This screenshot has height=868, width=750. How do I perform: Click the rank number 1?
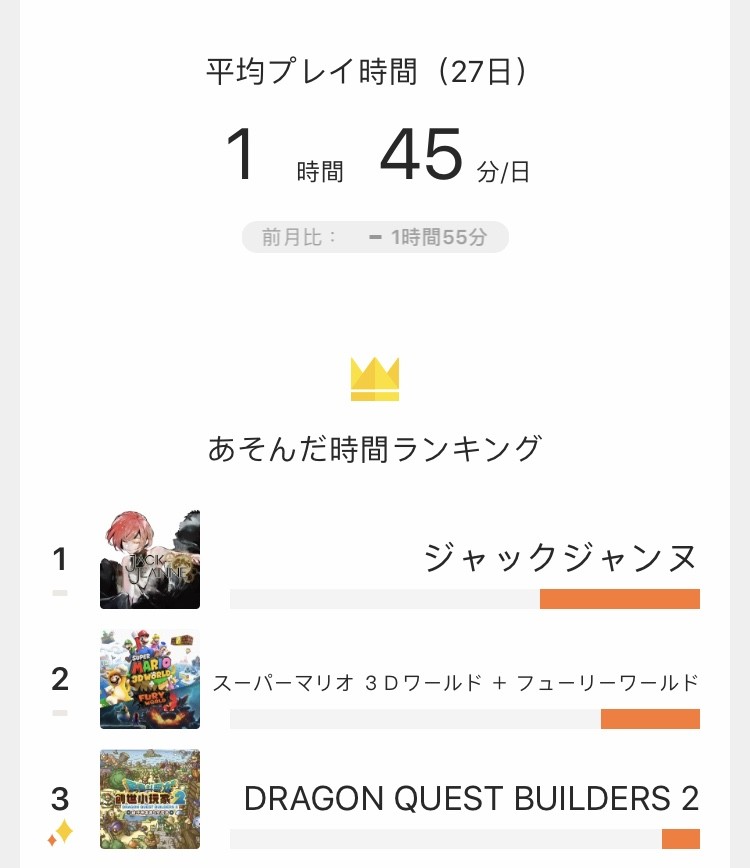tap(60, 559)
